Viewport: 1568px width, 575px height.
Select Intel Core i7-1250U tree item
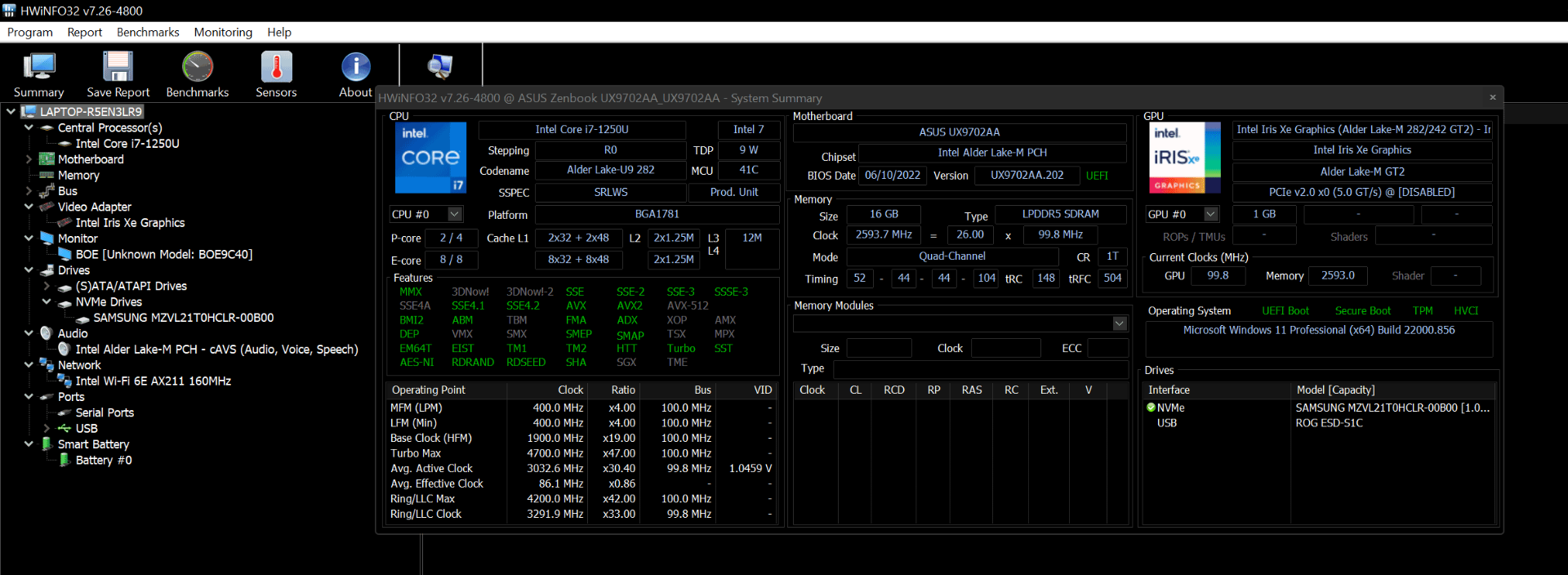point(127,143)
